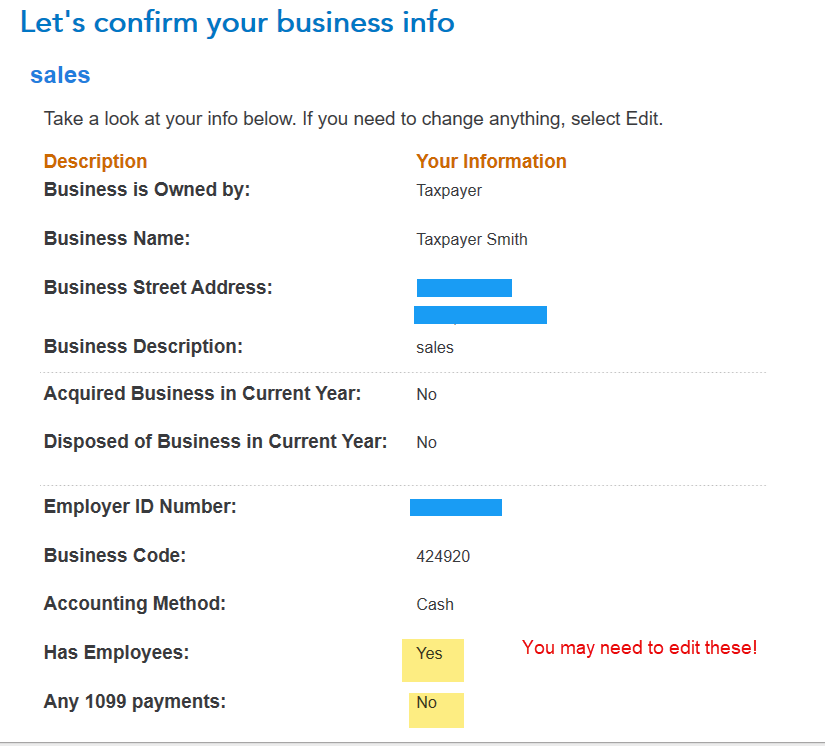Click "No" beside Acquired Business in Current Year
Viewport: 825px width, 746px height.
[x=427, y=394]
